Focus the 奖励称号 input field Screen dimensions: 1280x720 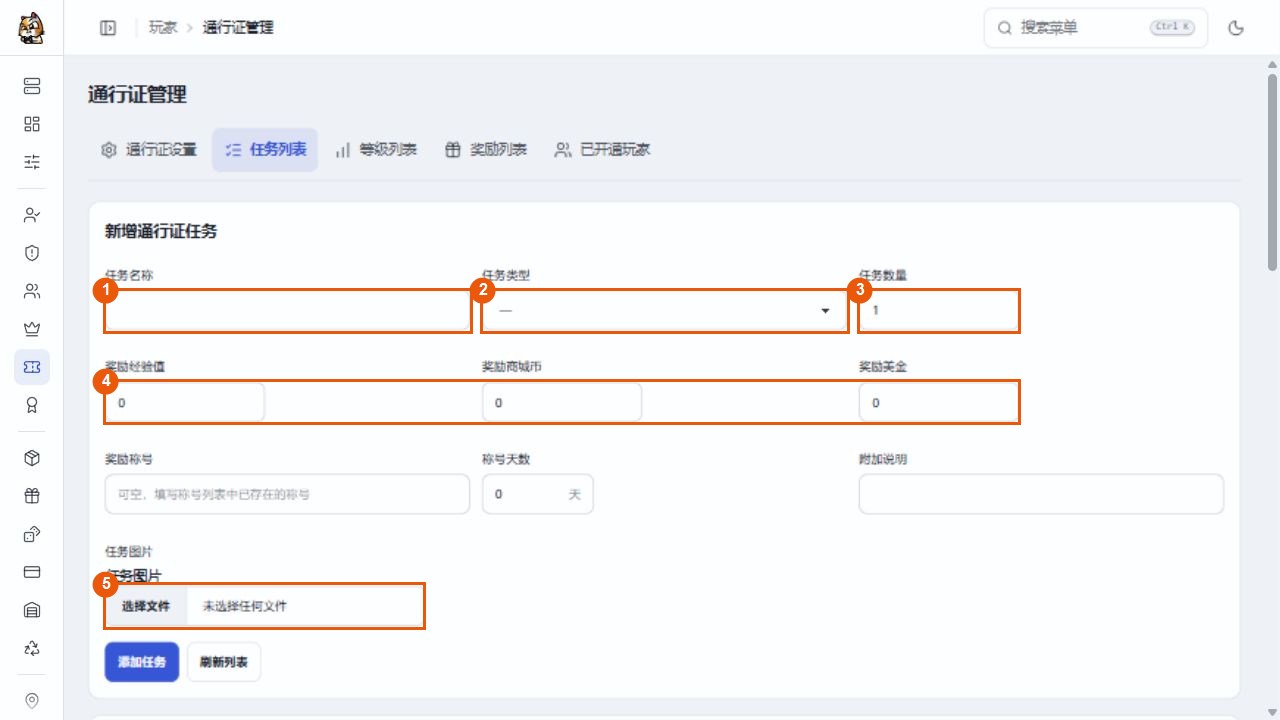pyautogui.click(x=287, y=494)
